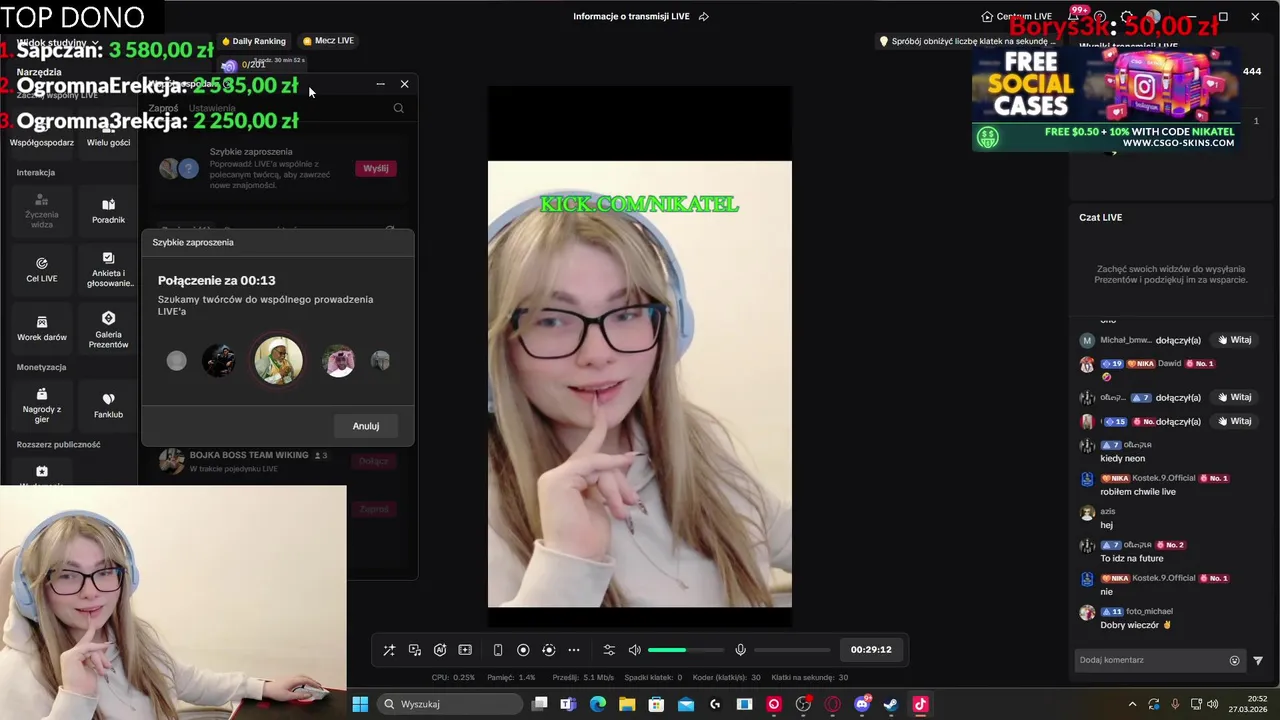Click the vertical camera preview
This screenshot has height=720, width=1280.
(640, 384)
